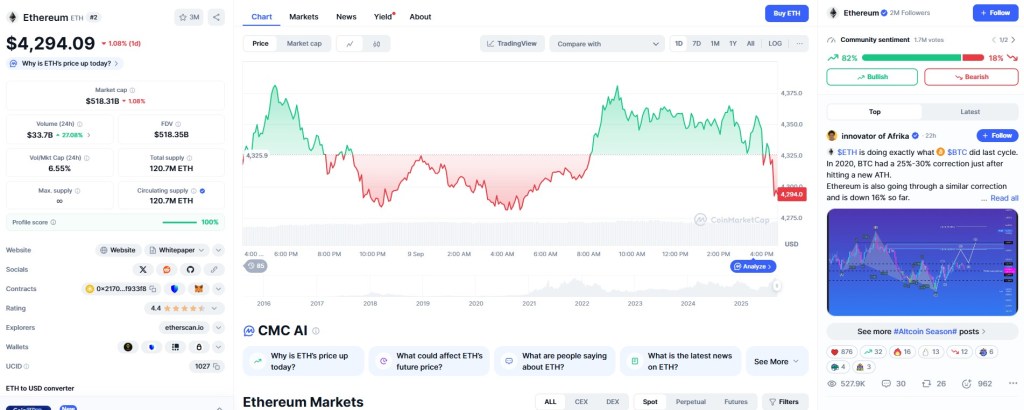The width and height of the screenshot is (1024, 410).
Task: Set chart range to All
Action: tap(750, 44)
